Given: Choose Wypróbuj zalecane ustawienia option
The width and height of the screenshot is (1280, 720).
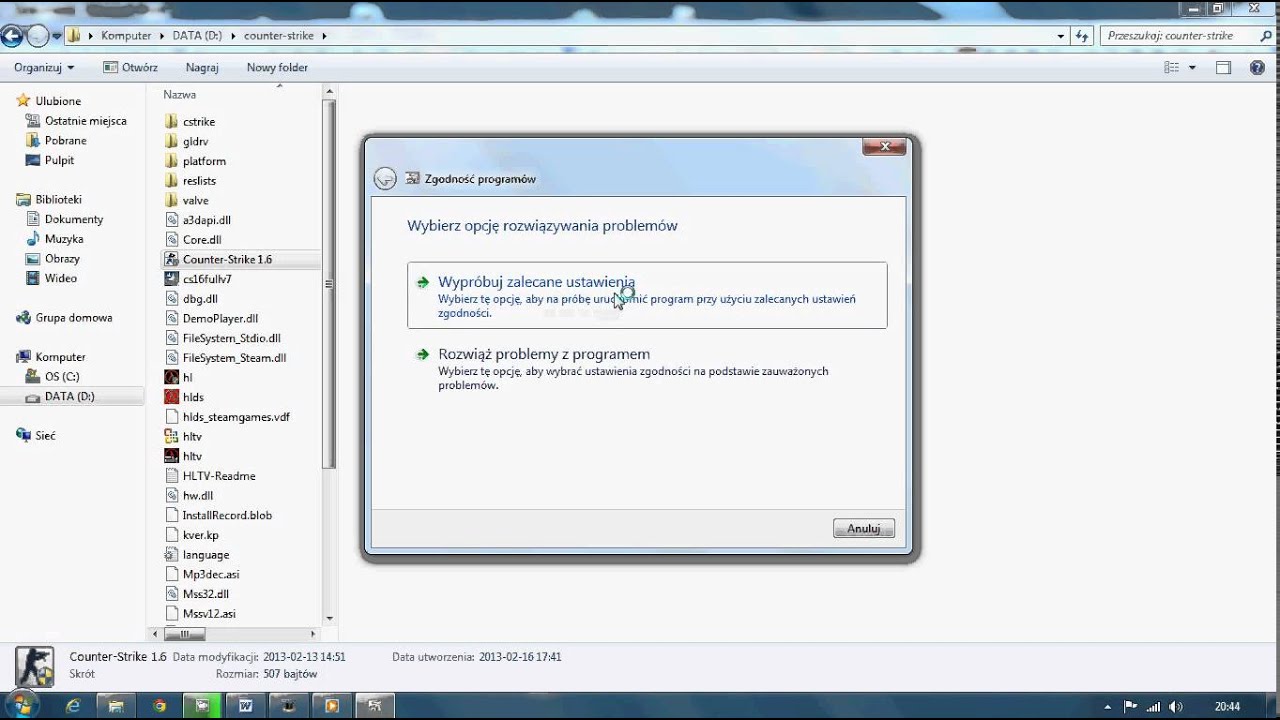Looking at the screenshot, I should pos(647,295).
